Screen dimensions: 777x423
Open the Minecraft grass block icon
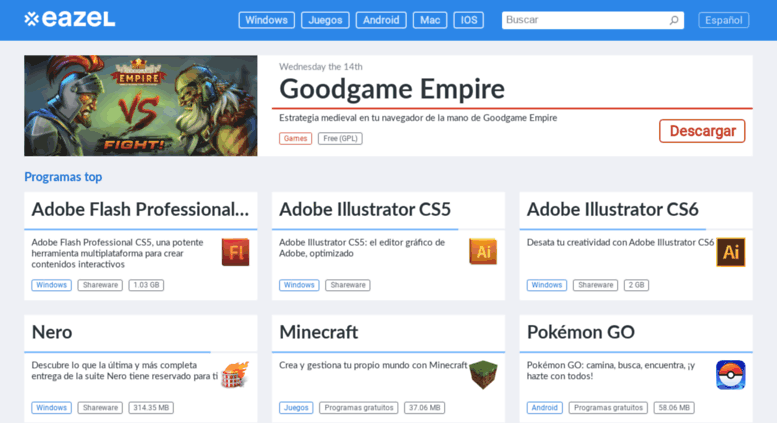point(483,375)
